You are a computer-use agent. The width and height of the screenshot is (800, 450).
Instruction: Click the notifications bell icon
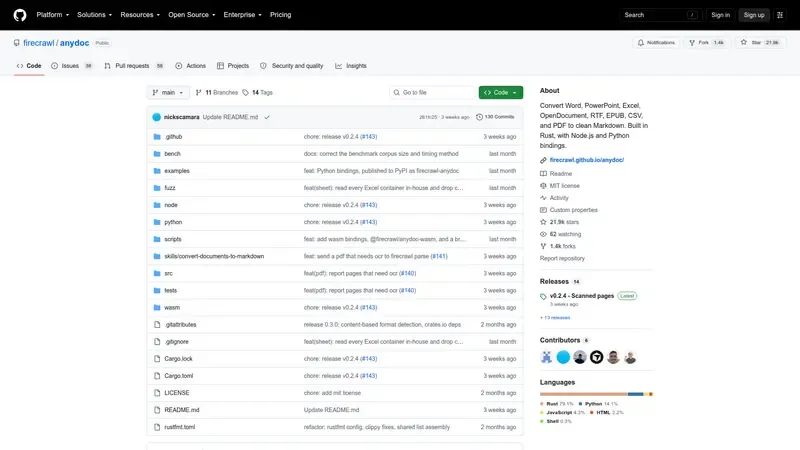(641, 43)
